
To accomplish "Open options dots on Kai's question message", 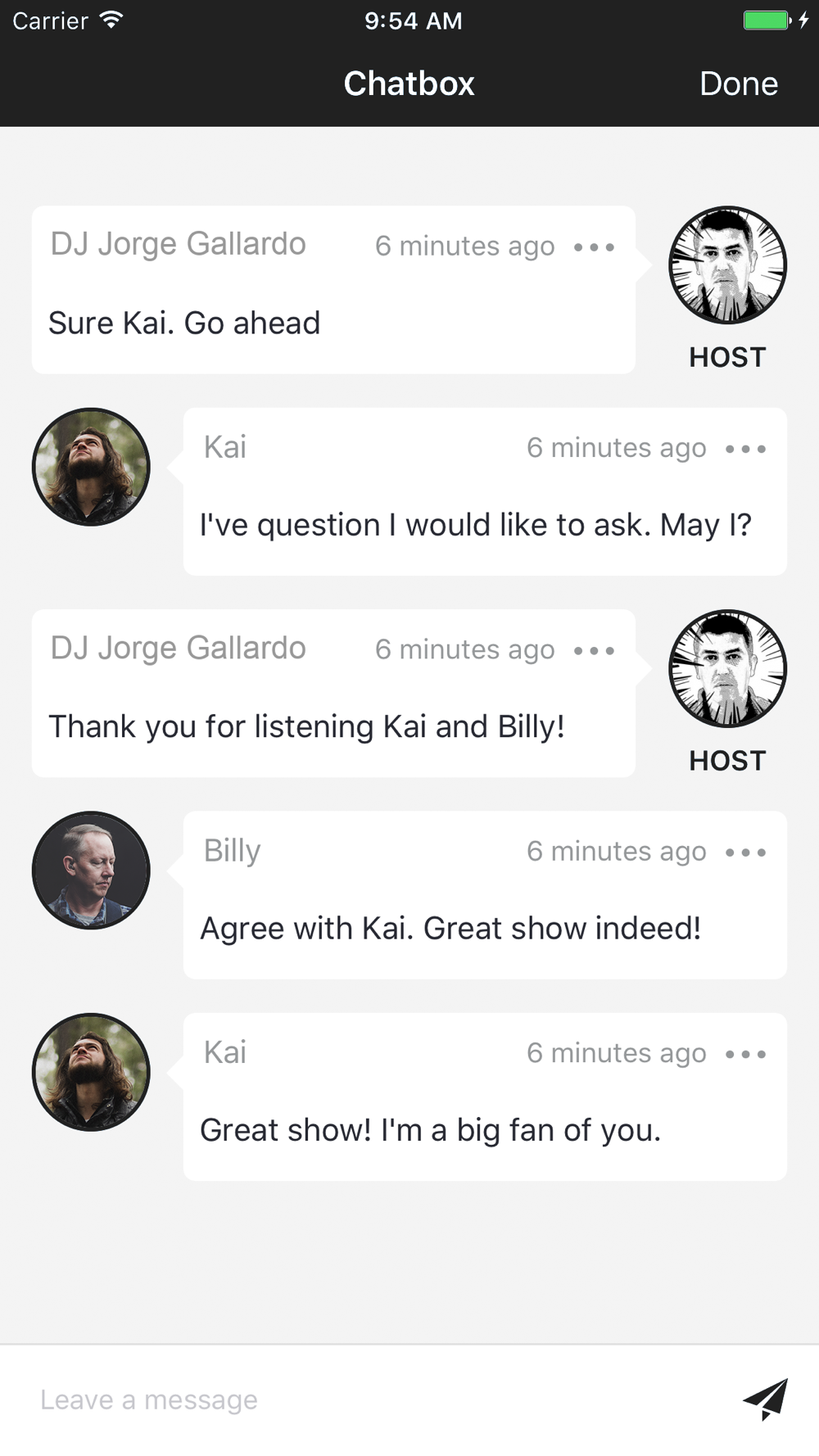I will (x=745, y=449).
